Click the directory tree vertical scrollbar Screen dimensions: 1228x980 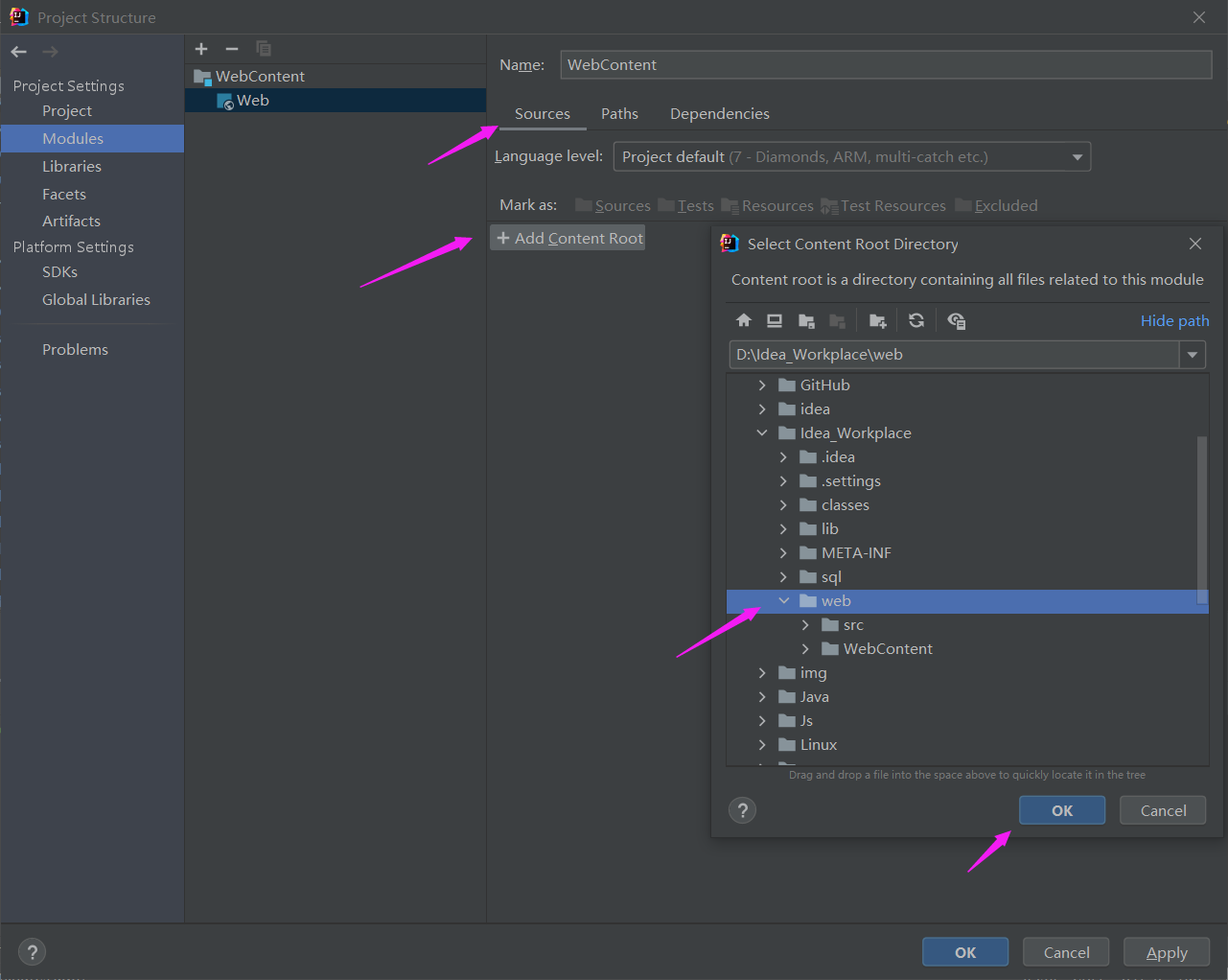pyautogui.click(x=1202, y=521)
